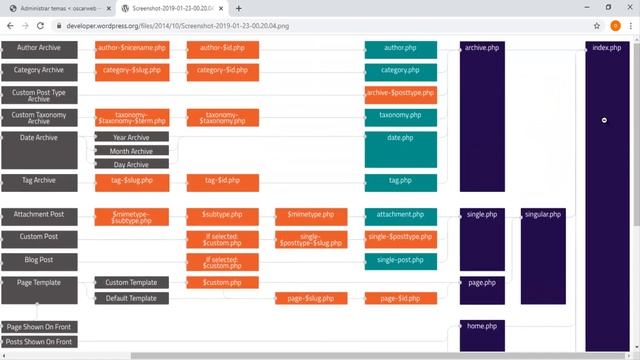This screenshot has width=640, height=360.
Task: Click the page-$id.php box
Action: (401, 298)
